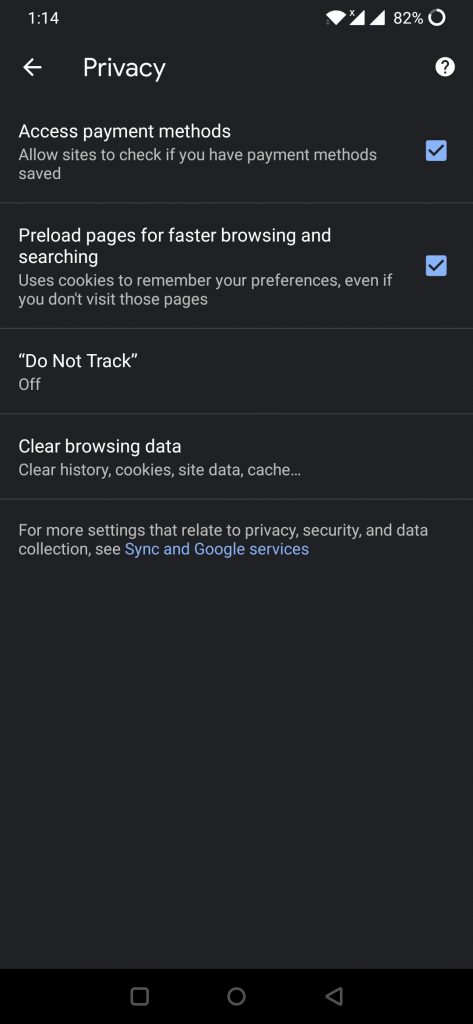Tap the Off status under Do Not Track
The image size is (473, 1024).
tap(29, 385)
